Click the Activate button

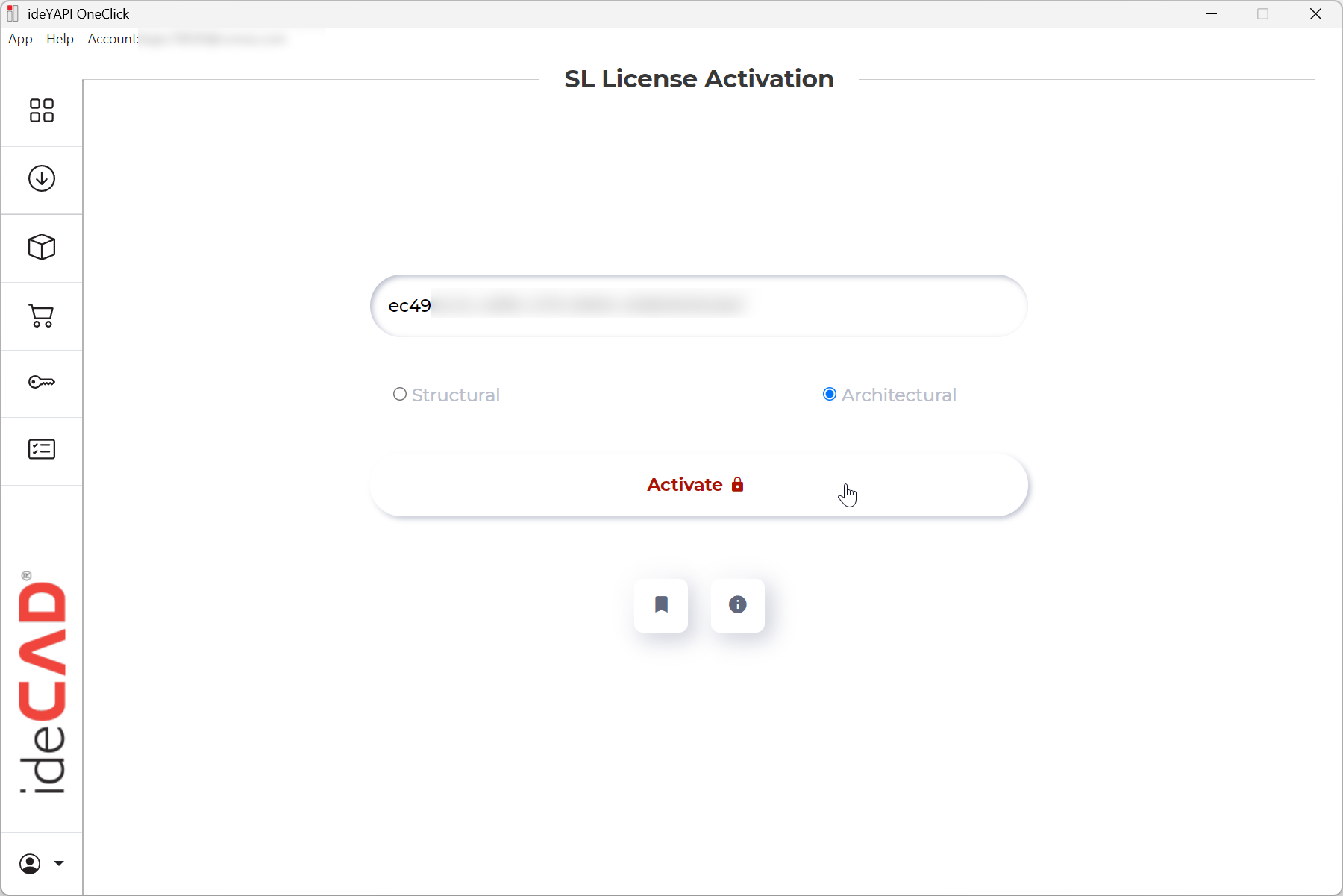(699, 485)
